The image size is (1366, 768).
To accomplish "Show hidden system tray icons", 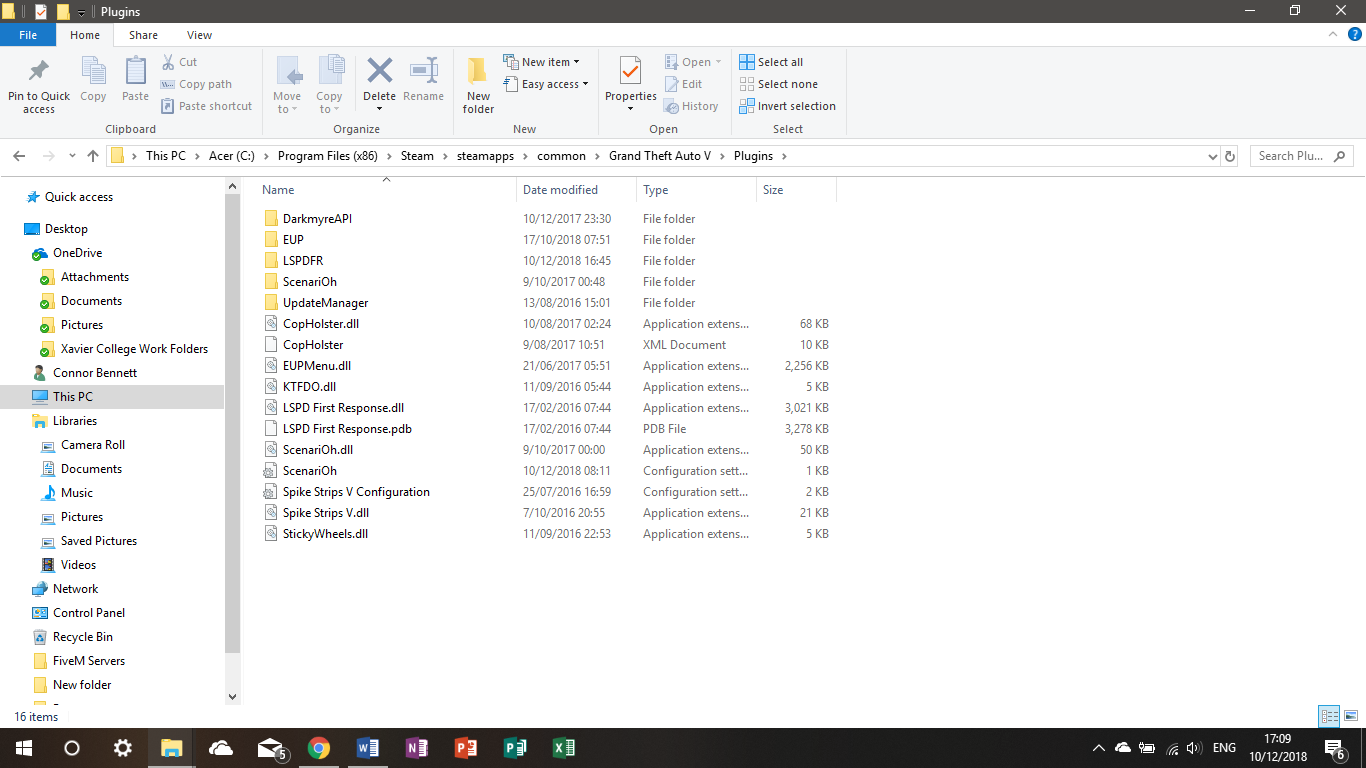I will 1098,748.
